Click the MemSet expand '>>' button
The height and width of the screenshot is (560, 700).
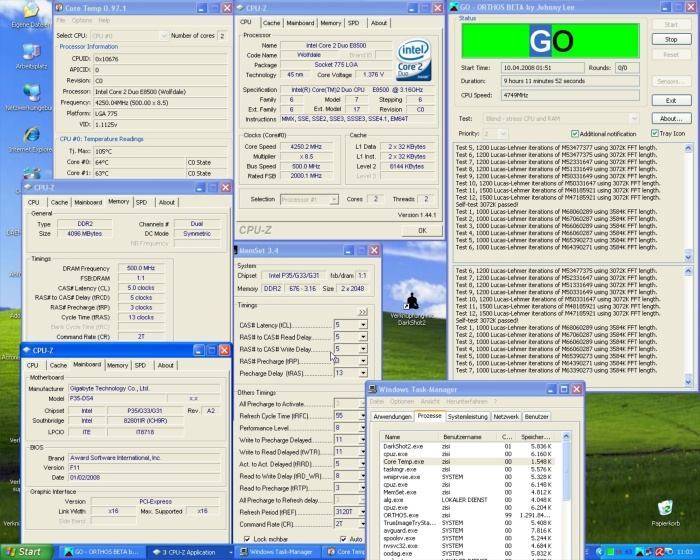[363, 312]
